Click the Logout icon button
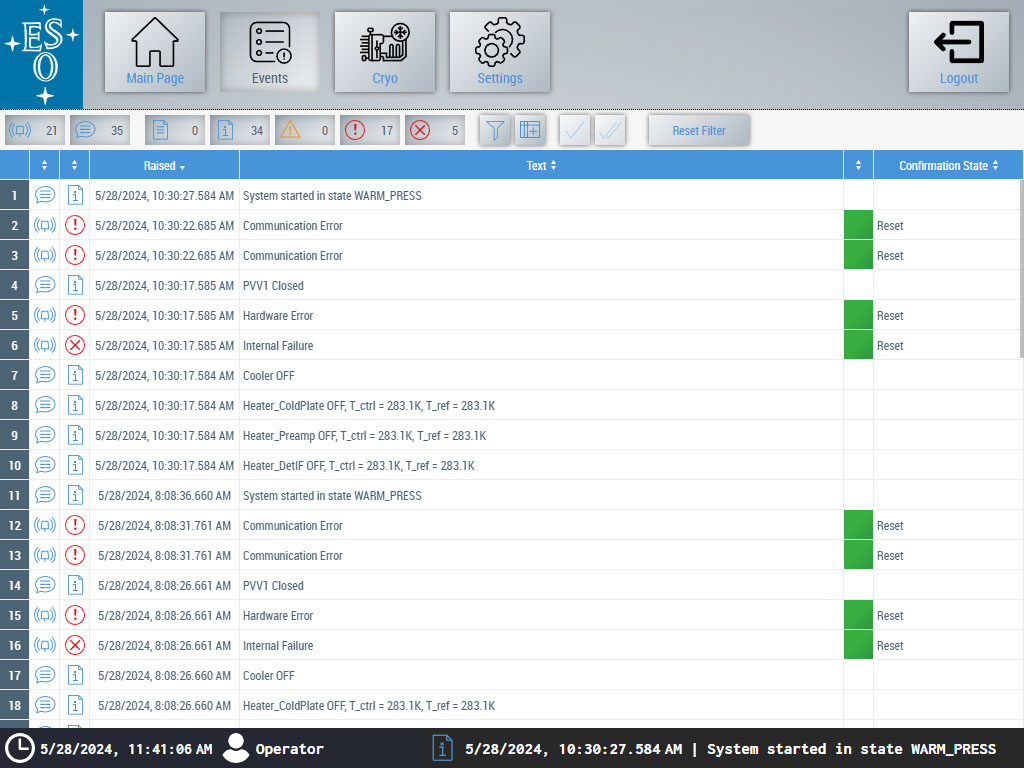 (958, 52)
